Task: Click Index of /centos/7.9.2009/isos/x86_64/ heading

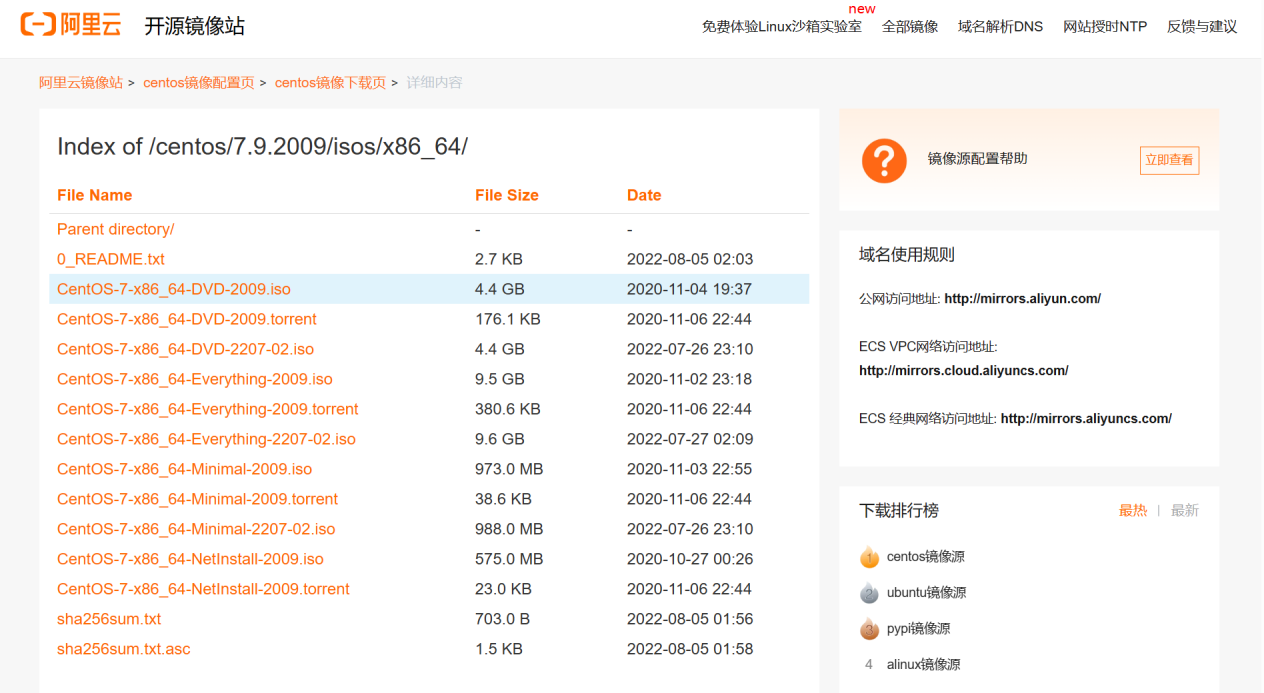Action: [262, 147]
